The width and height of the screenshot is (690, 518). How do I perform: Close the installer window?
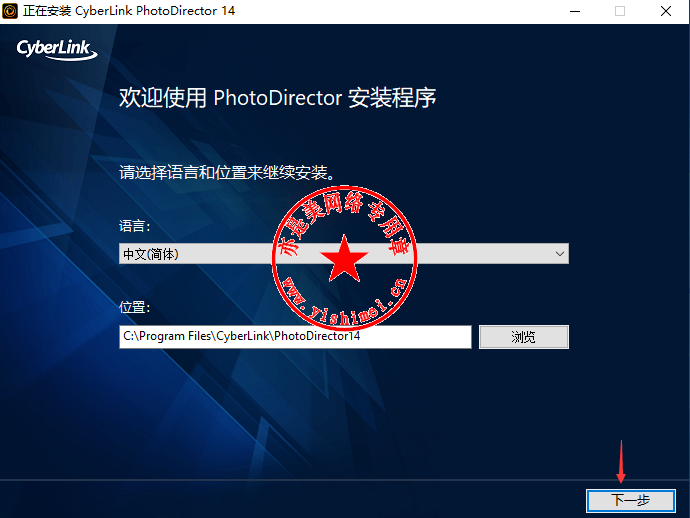point(666,11)
